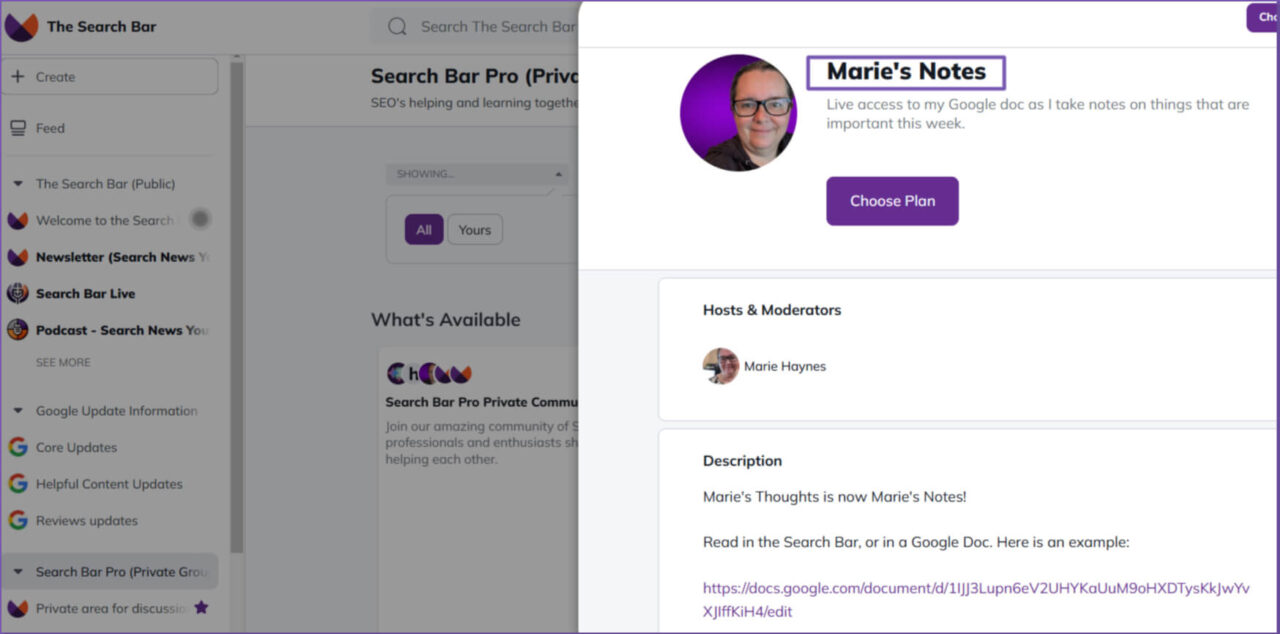Click icon beside Private area for discussion
This screenshot has height=634, width=1280.
(x=17, y=608)
